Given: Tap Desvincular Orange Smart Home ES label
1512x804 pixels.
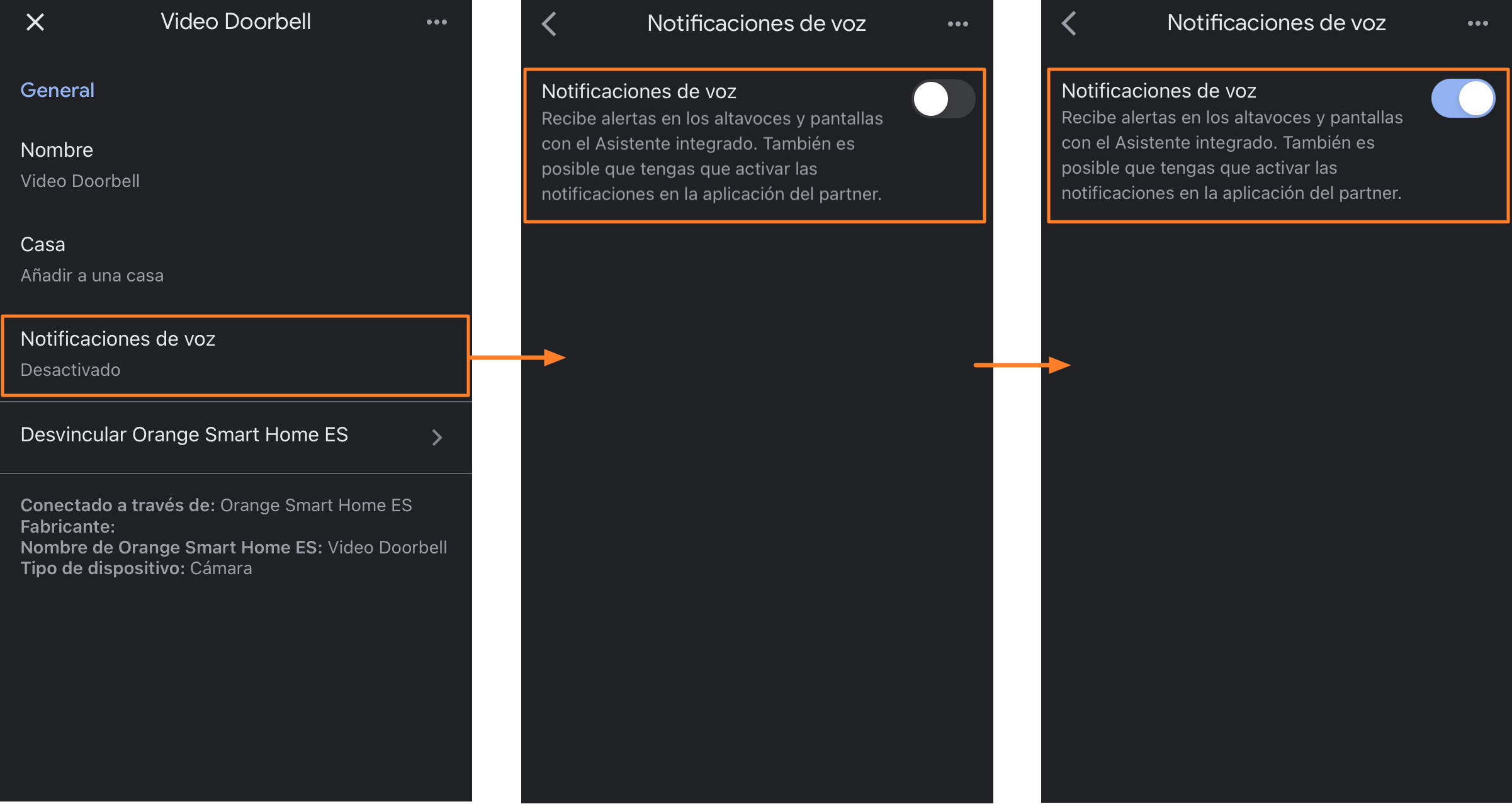Looking at the screenshot, I should pyautogui.click(x=184, y=435).
